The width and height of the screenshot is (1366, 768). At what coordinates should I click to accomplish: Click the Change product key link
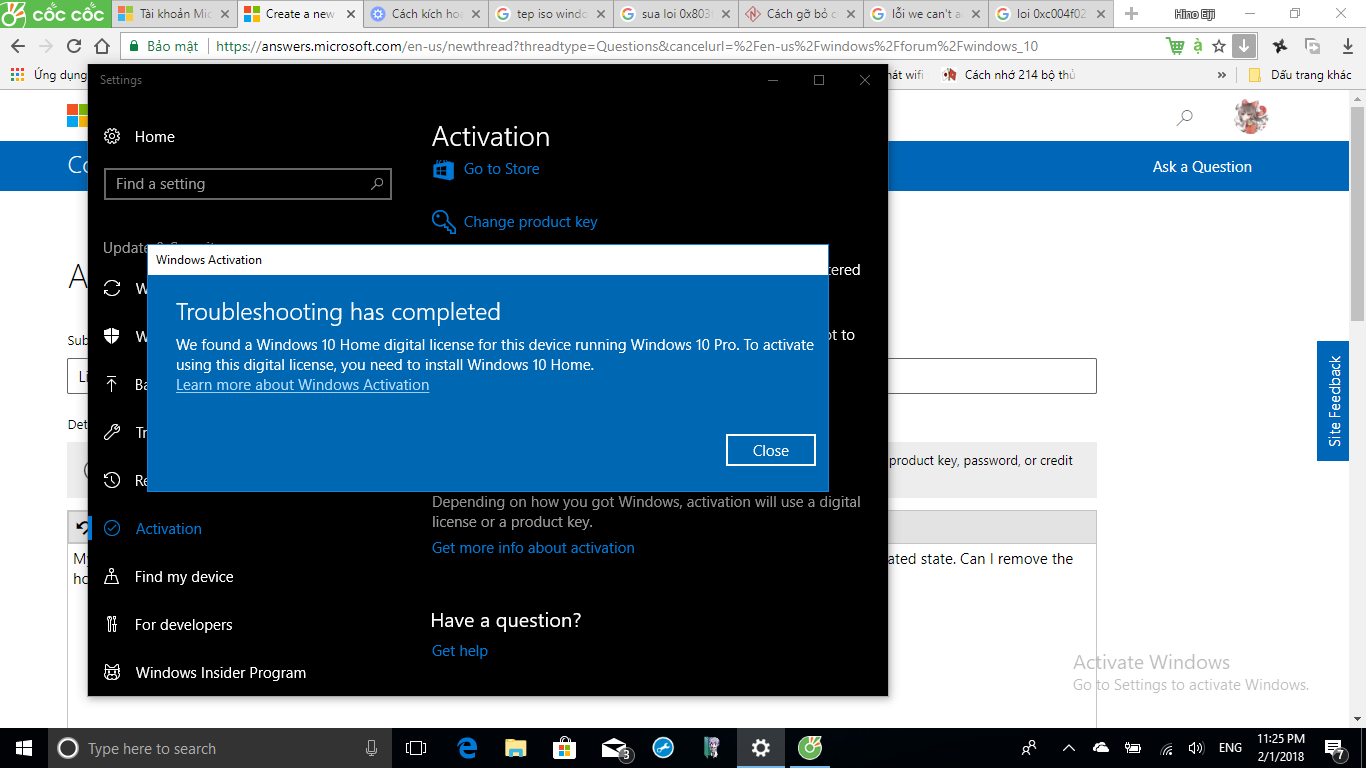coord(530,222)
